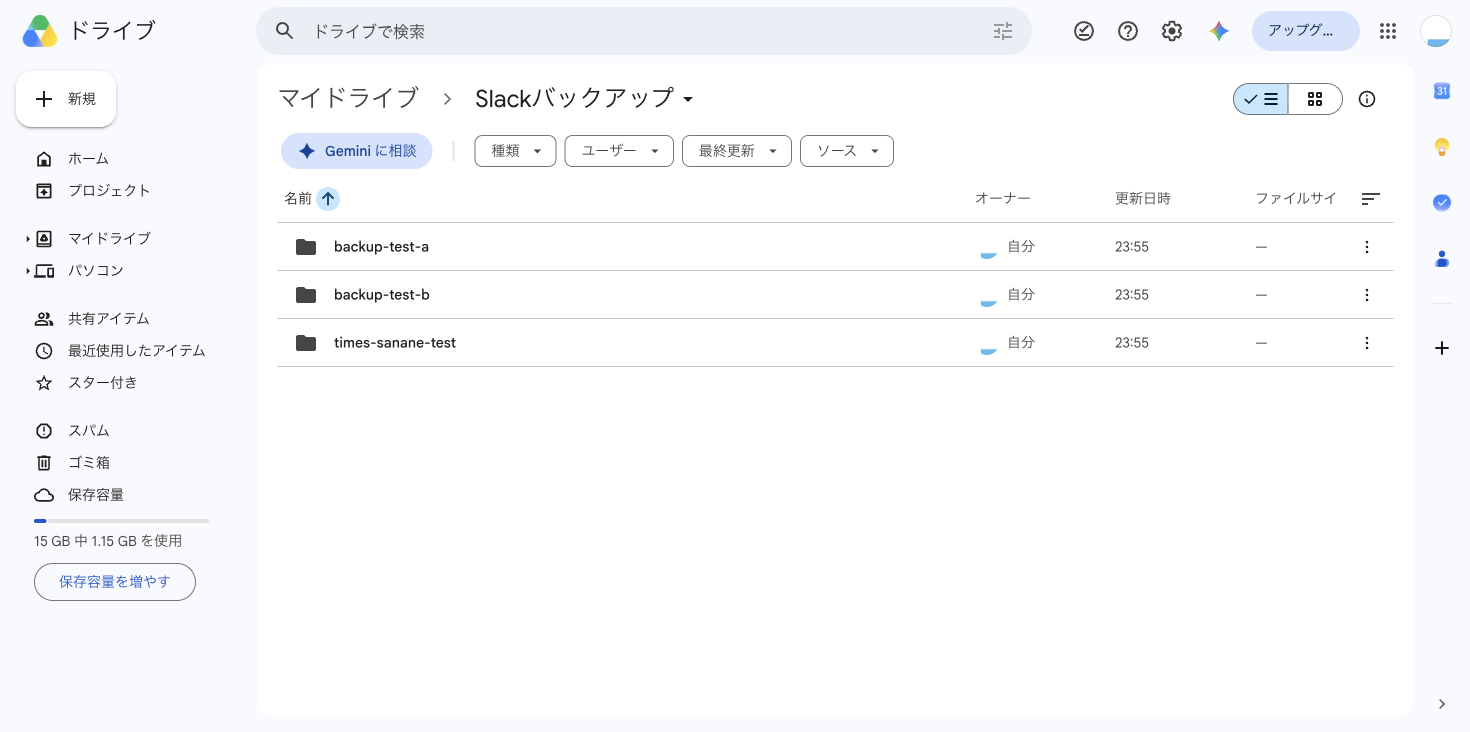Open Contacts side panel icon
The image size is (1470, 732).
(x=1442, y=259)
